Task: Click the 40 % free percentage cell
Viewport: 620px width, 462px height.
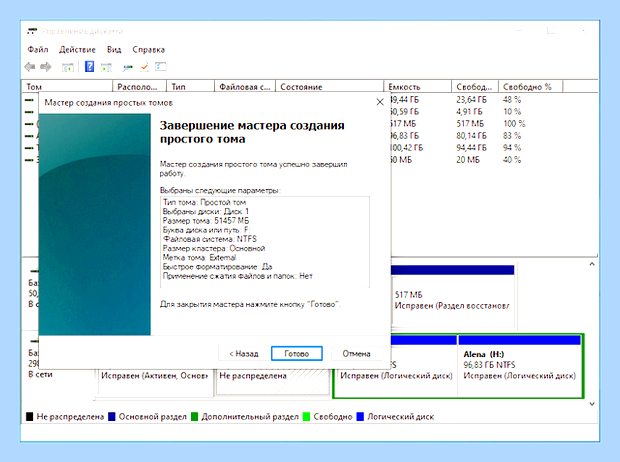Action: 512,160
